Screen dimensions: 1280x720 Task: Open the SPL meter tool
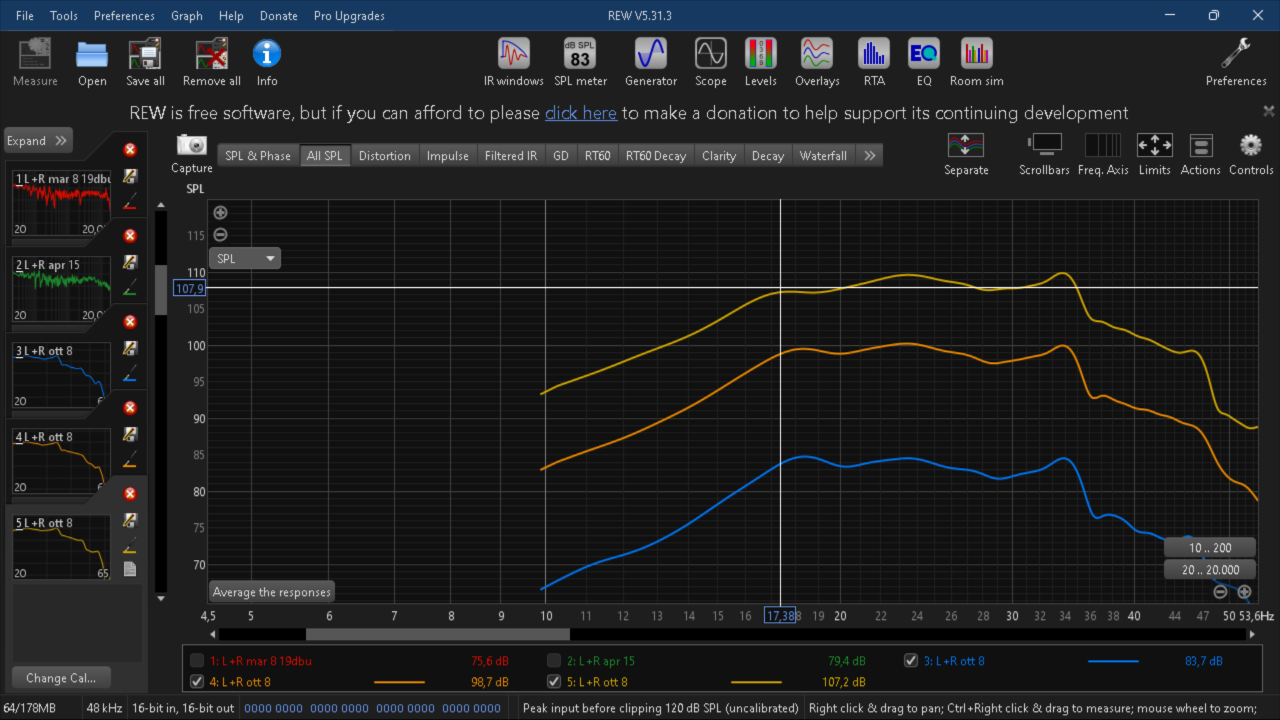click(580, 62)
